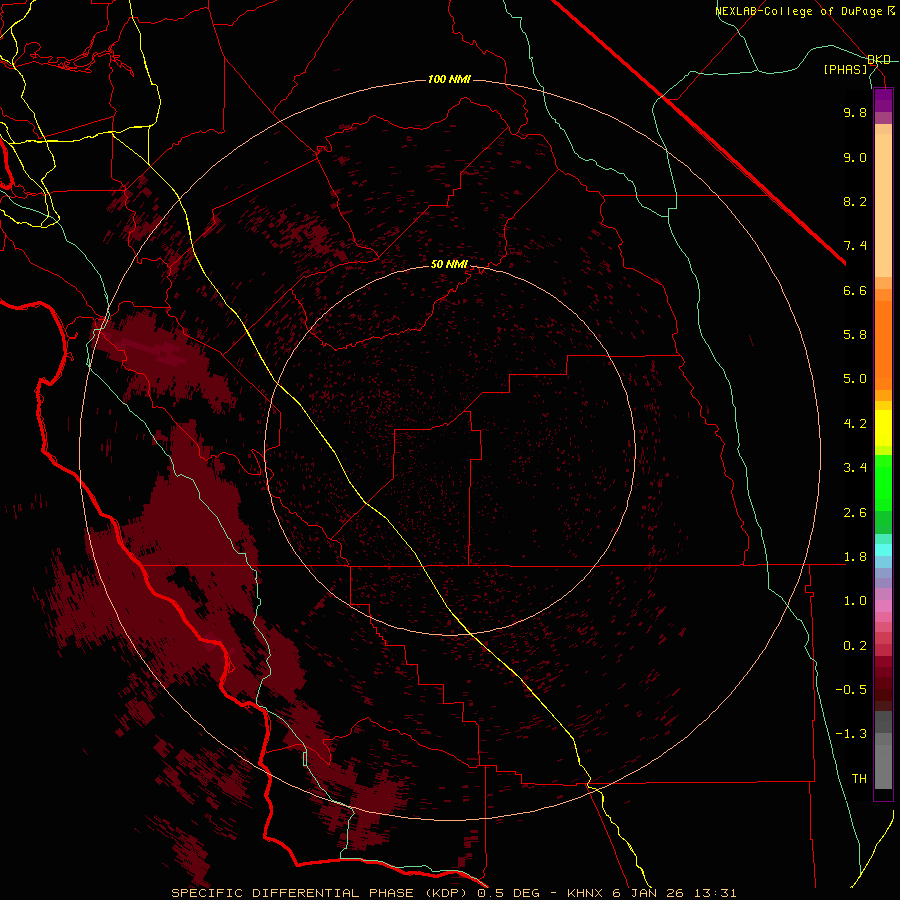The width and height of the screenshot is (900, 900).
Task: Select the 50 NMI range ring label
Action: (x=449, y=264)
